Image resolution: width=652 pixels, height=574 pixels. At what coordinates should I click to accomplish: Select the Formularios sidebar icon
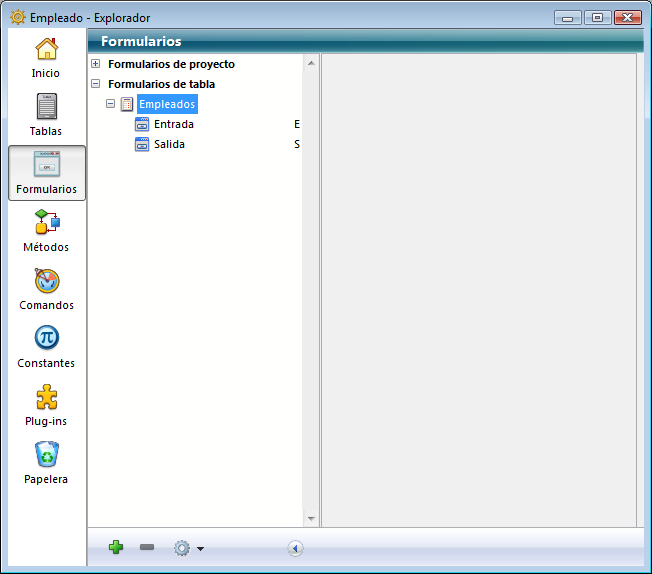[x=46, y=173]
